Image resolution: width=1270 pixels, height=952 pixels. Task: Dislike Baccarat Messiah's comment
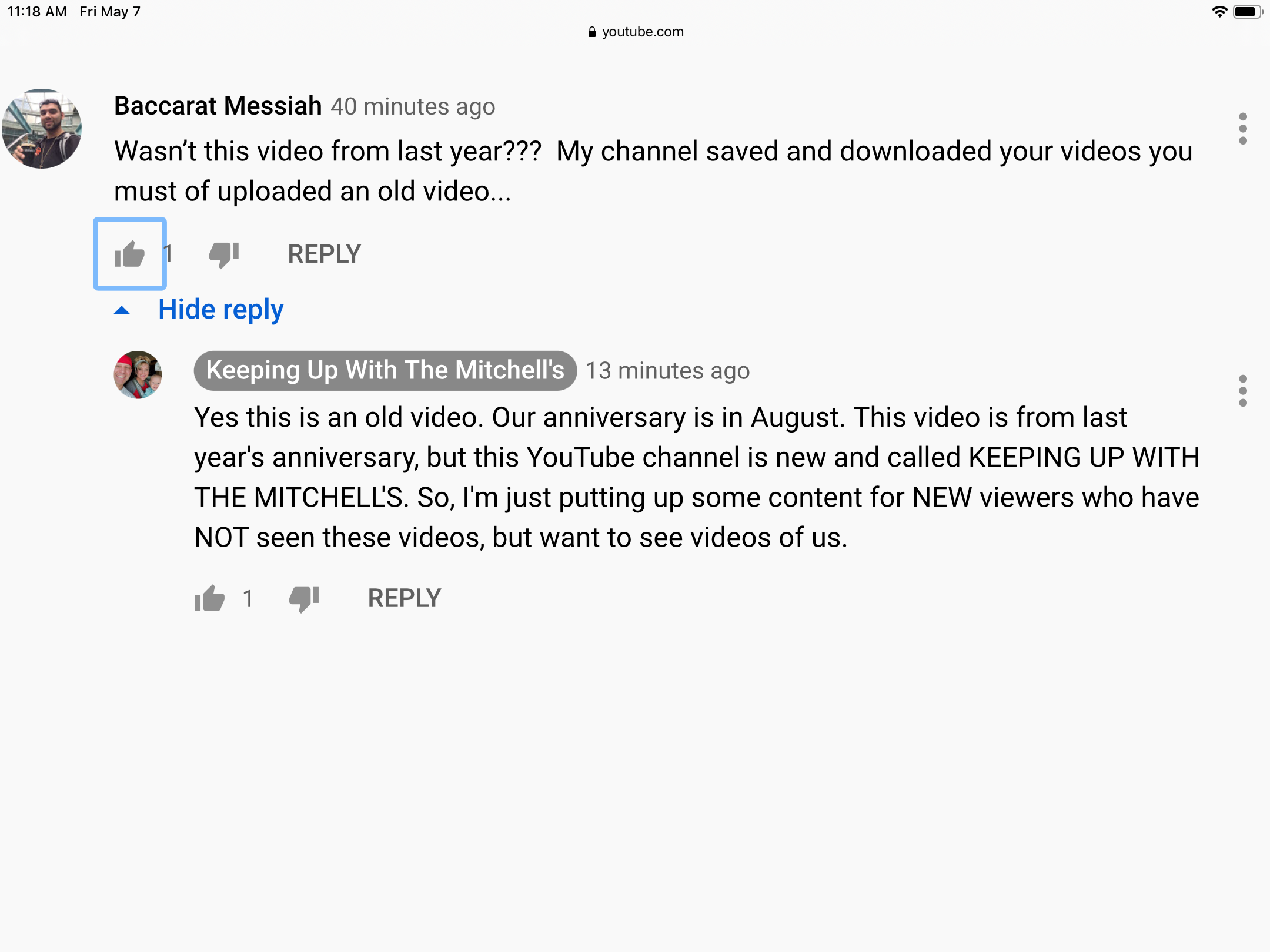pos(224,254)
